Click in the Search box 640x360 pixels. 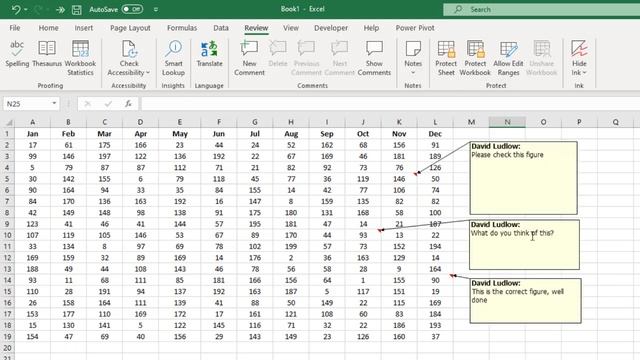pos(541,9)
